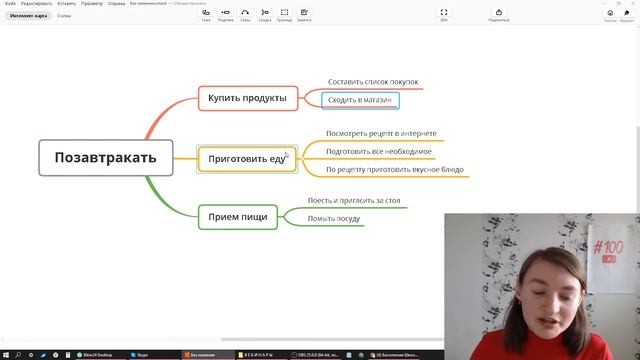Click the horizontal scrollbar at the bottom
This screenshot has height=360, width=640.
coord(332,339)
